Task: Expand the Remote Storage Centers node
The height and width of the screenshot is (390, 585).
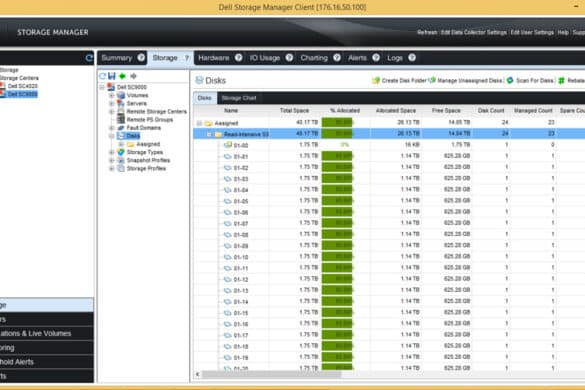Action: tap(111, 112)
